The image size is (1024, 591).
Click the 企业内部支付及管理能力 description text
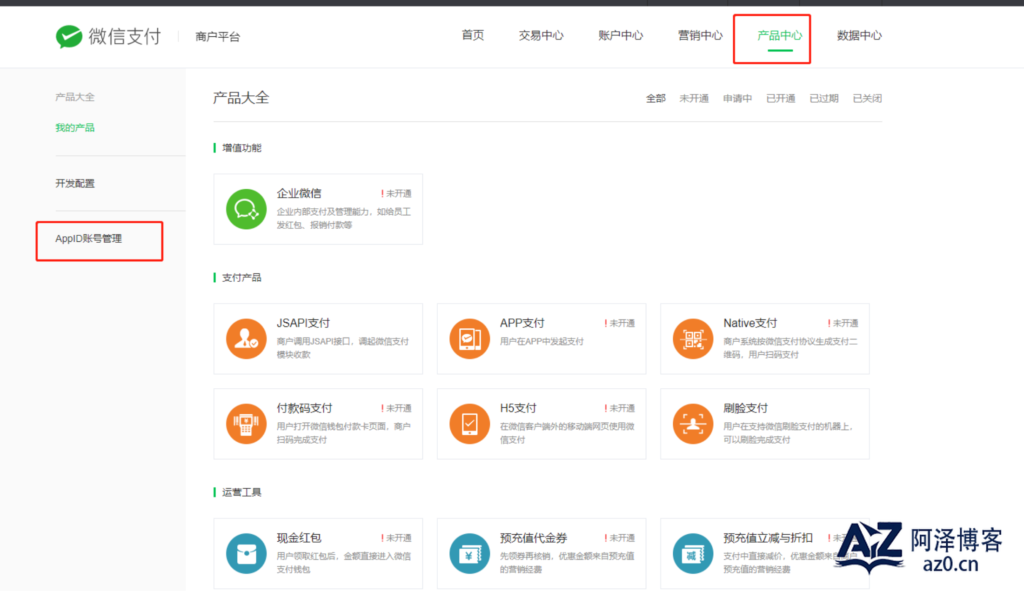coord(344,218)
